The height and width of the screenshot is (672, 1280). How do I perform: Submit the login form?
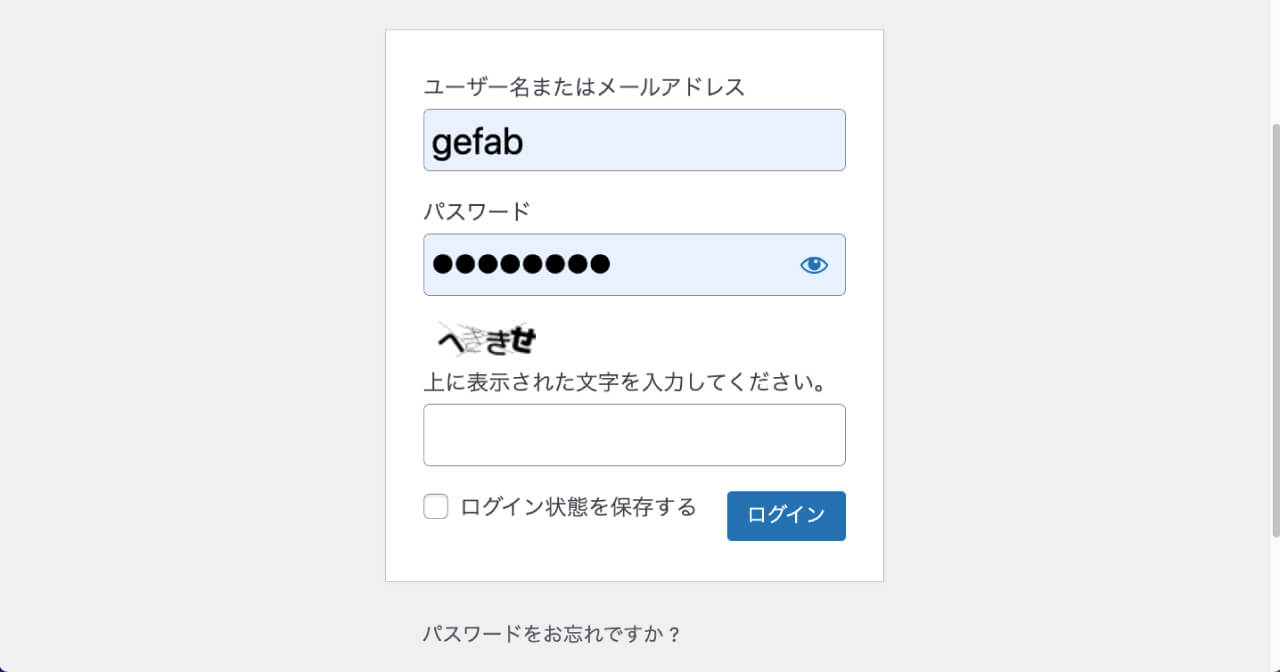click(x=786, y=516)
